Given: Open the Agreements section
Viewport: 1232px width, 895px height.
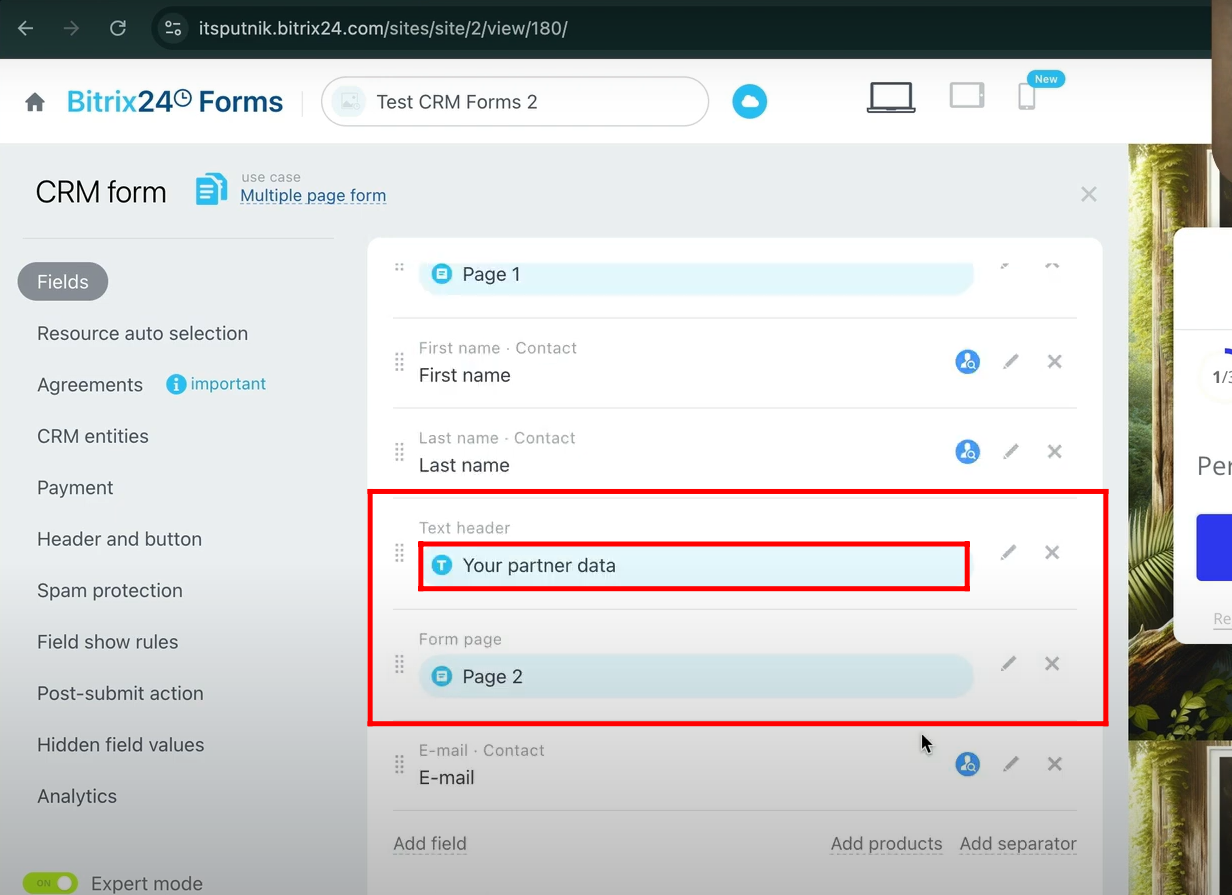Looking at the screenshot, I should [90, 385].
